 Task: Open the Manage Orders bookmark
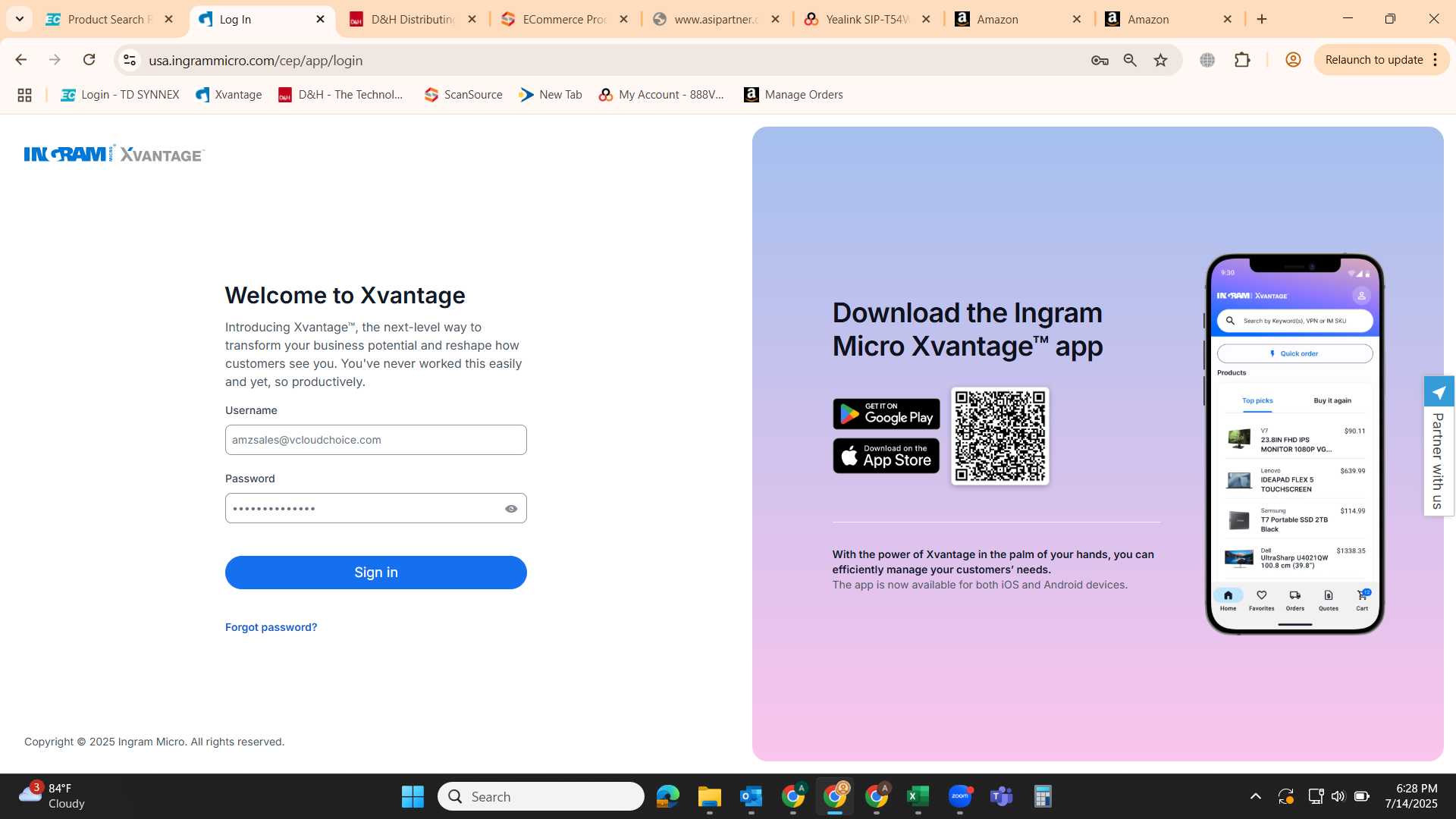click(x=794, y=95)
